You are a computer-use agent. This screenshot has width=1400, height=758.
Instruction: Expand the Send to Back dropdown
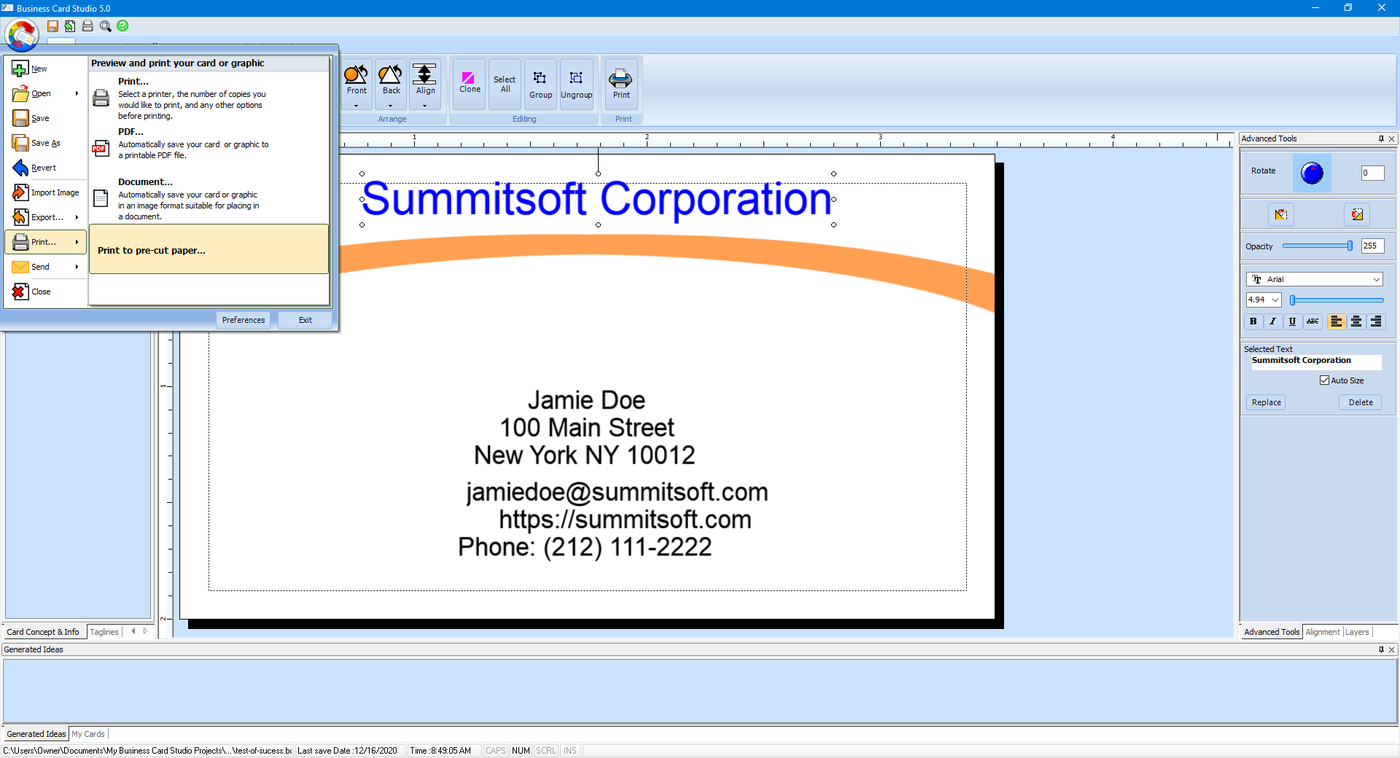tap(391, 105)
